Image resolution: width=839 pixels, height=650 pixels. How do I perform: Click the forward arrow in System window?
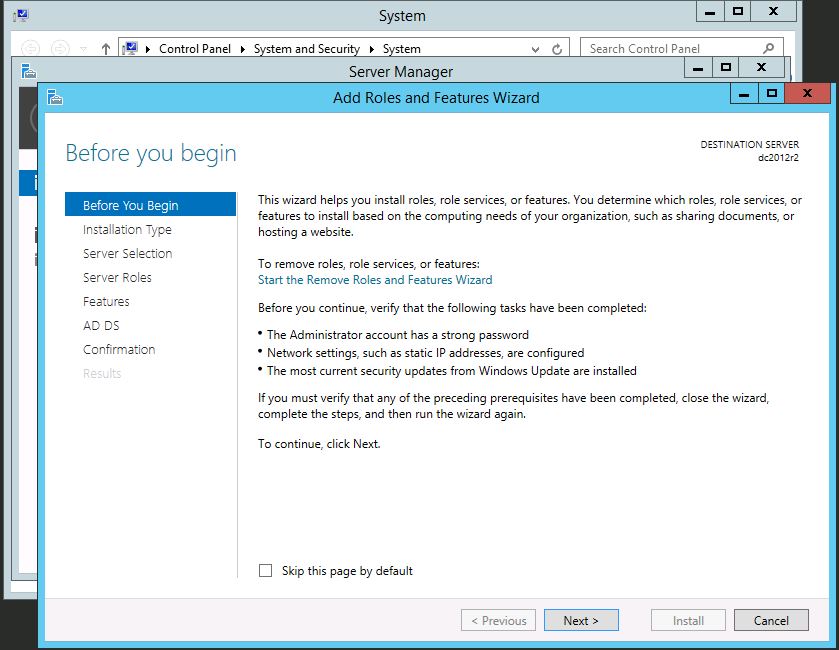[60, 49]
